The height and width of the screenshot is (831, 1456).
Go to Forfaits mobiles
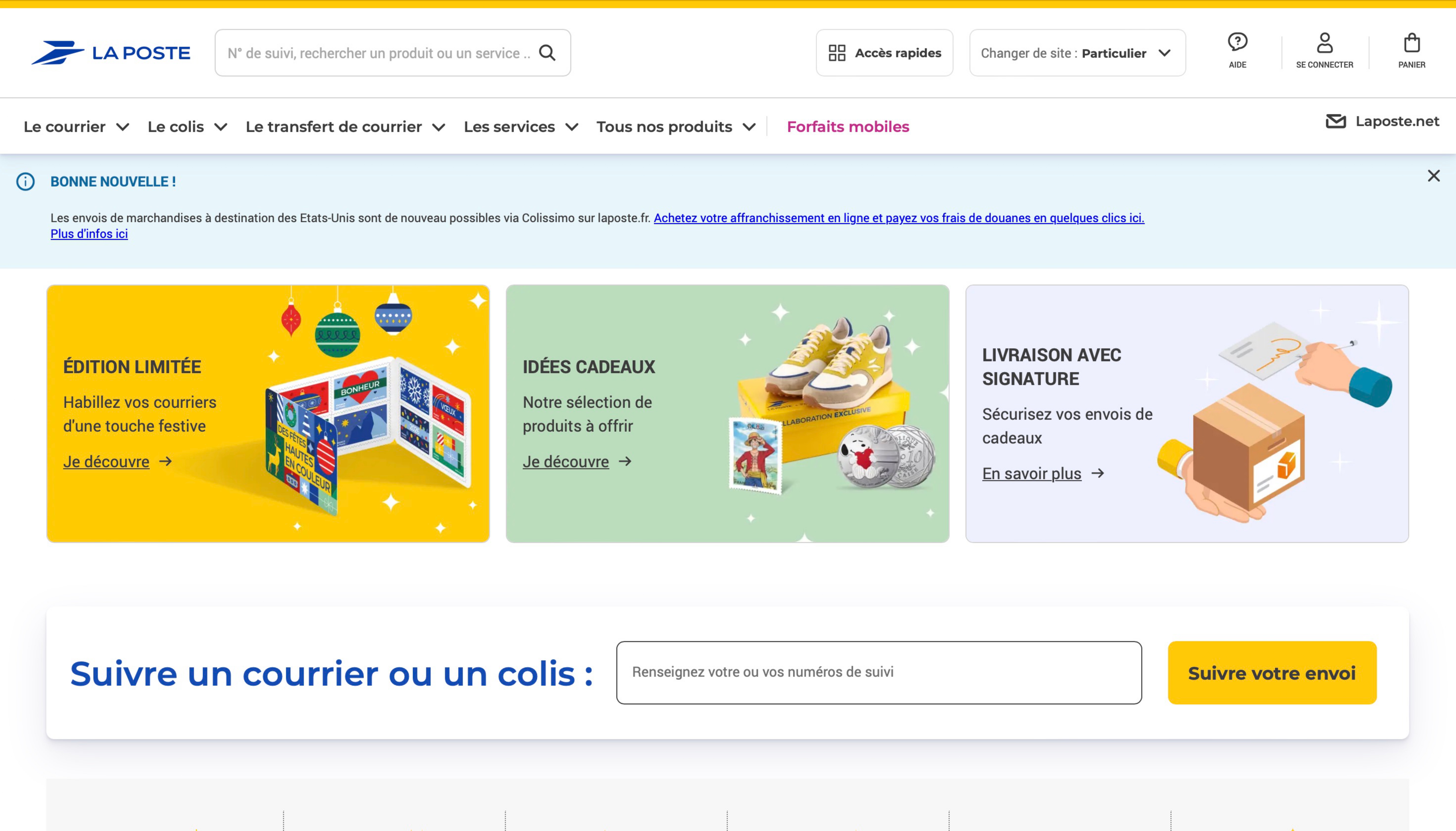[848, 127]
